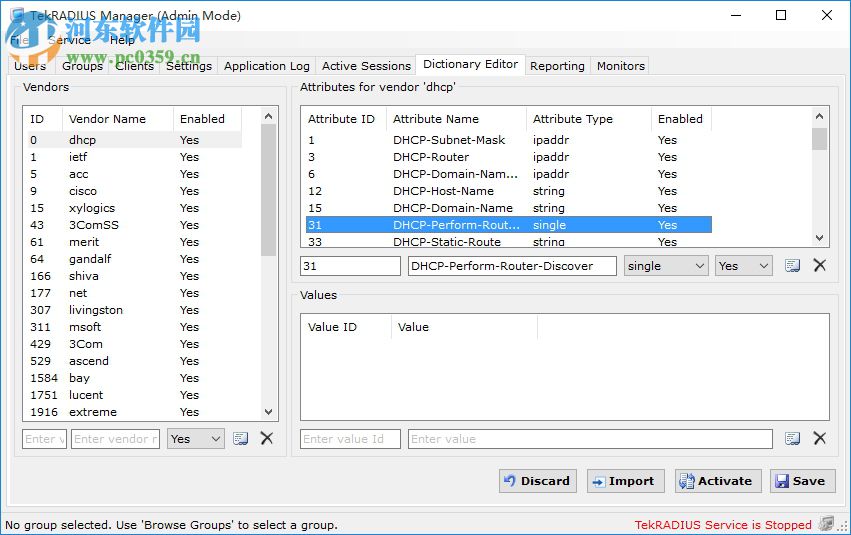Screen dimensions: 851x535
Task: Select vendor row 'extreme'
Action: click(x=135, y=412)
